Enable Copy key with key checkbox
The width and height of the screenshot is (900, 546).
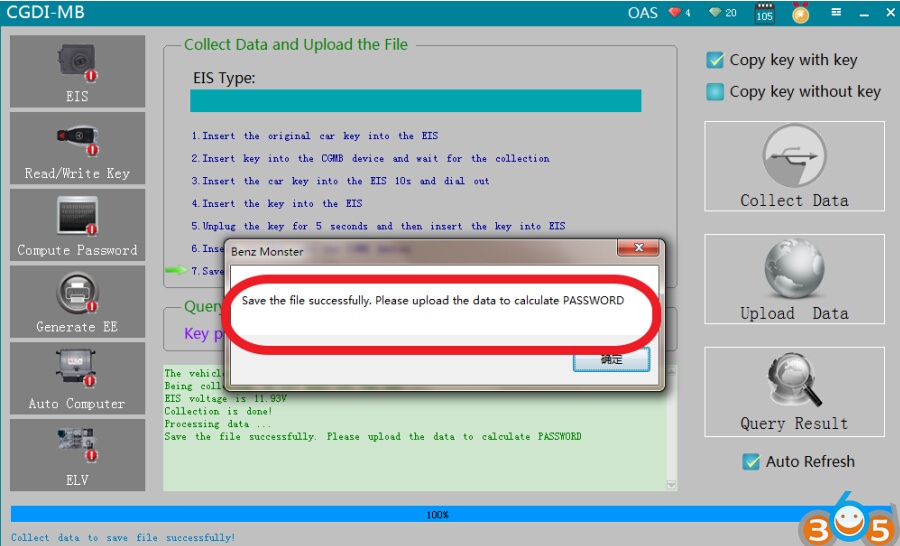[715, 60]
